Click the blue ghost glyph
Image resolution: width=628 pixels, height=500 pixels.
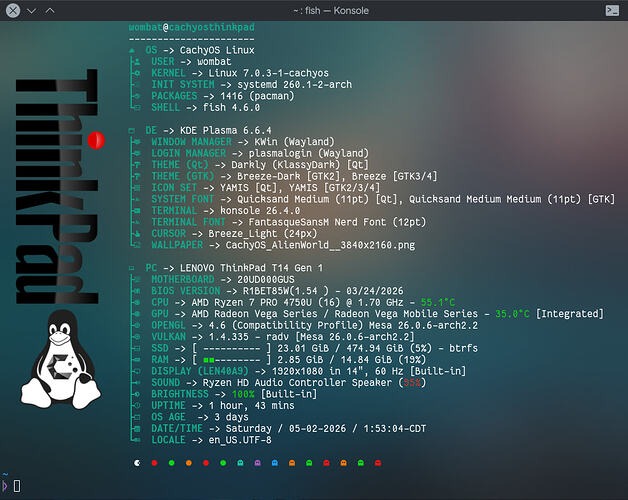pos(275,463)
